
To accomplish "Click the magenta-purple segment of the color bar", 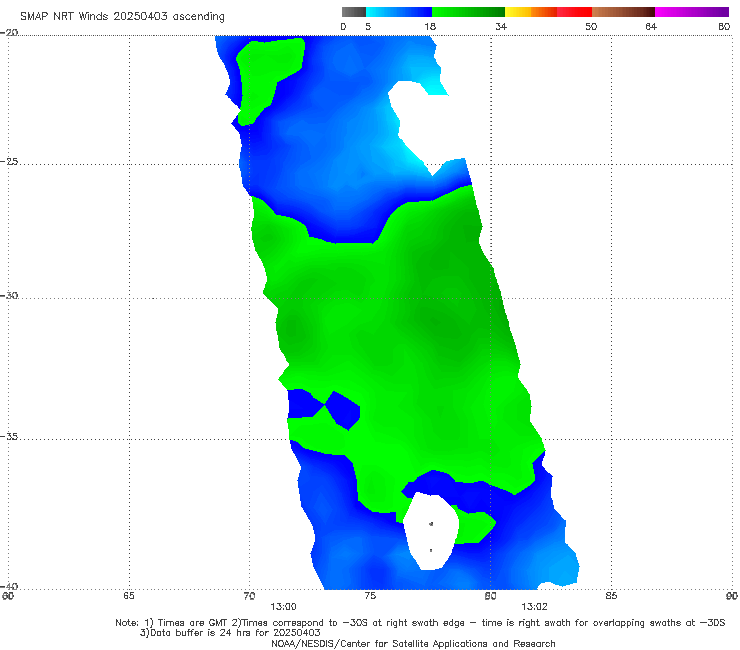I will 692,12.
